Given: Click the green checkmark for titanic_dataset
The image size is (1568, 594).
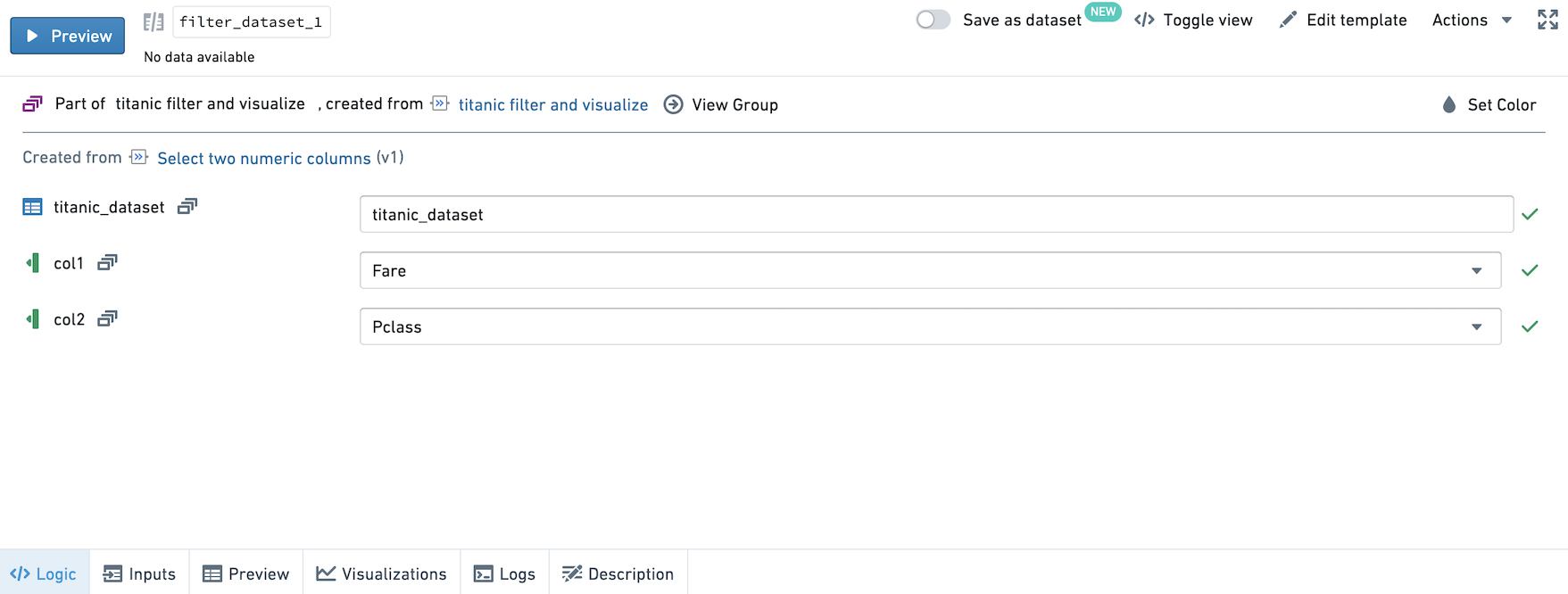Looking at the screenshot, I should (x=1530, y=214).
